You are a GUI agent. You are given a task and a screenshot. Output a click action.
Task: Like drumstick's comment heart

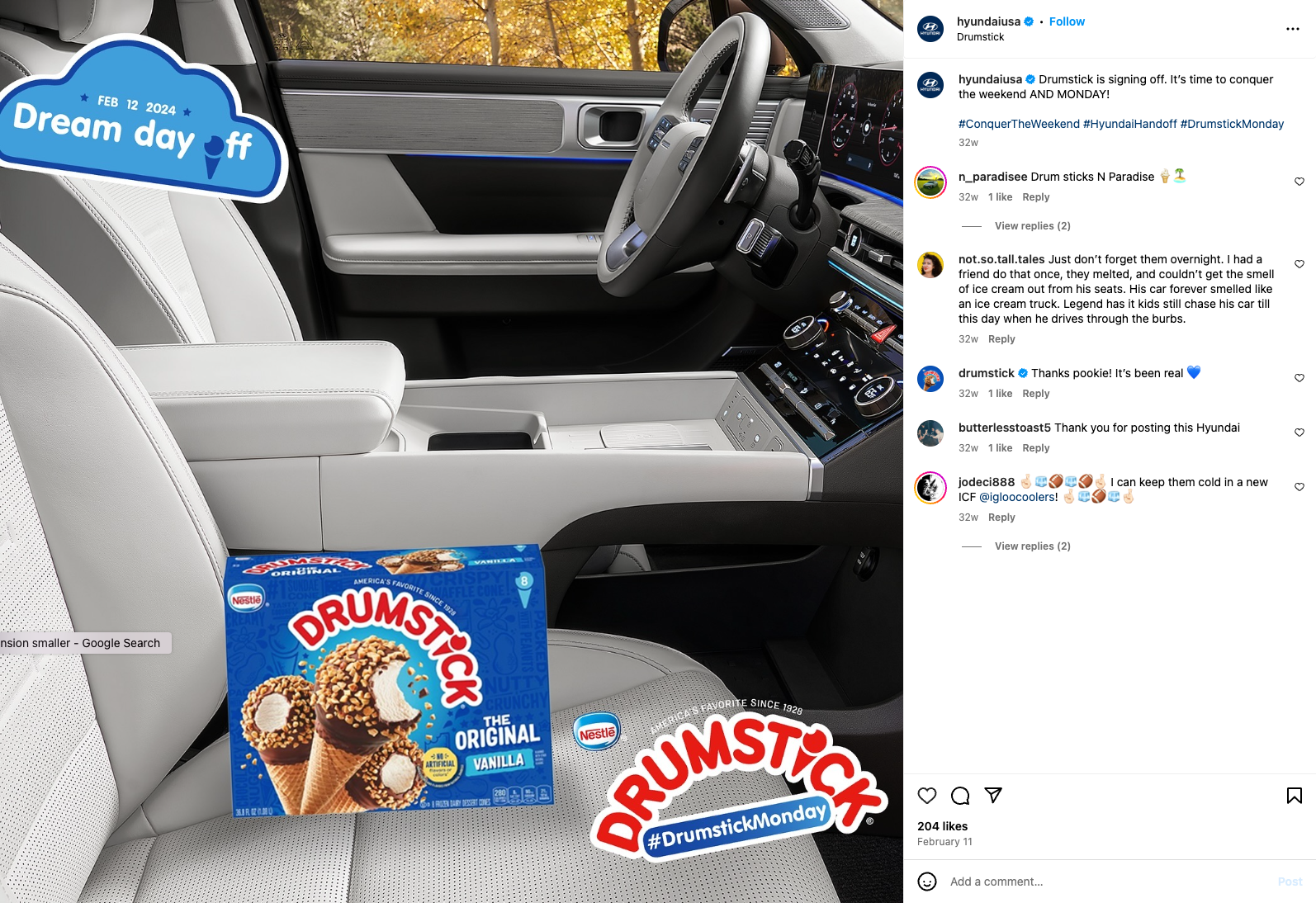point(1299,378)
